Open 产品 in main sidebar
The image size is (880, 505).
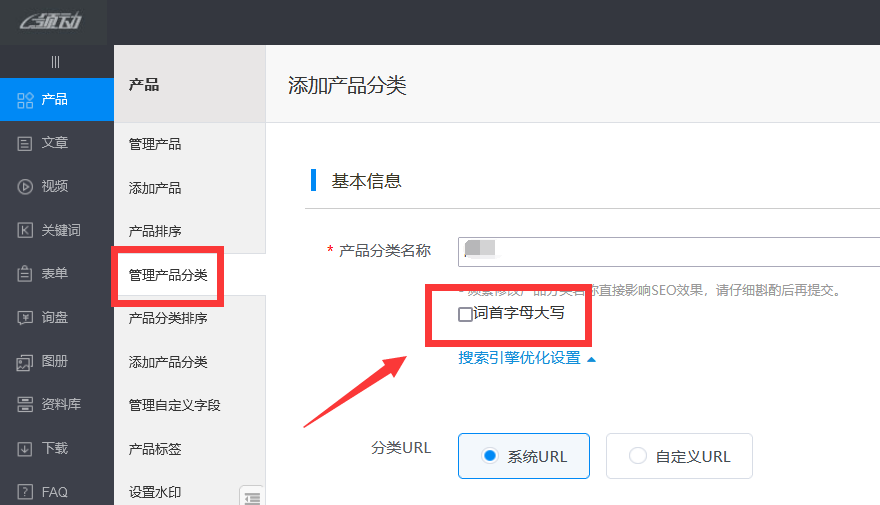point(54,99)
